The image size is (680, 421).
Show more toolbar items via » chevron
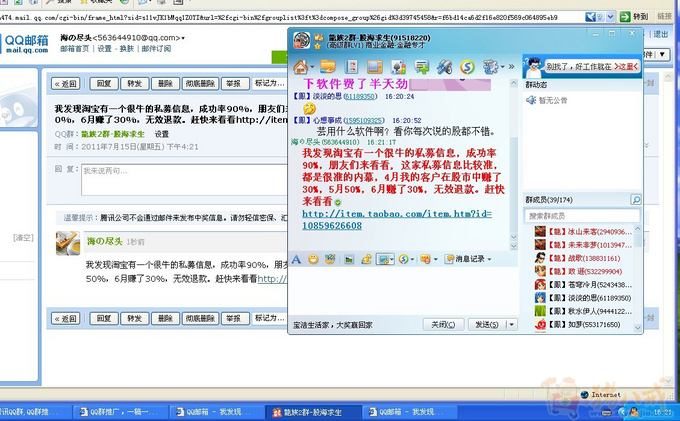(511, 67)
